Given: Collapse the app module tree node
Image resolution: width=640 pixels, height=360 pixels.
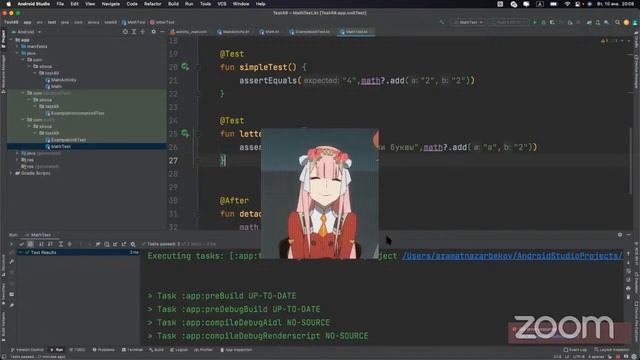Looking at the screenshot, I should pos(11,40).
